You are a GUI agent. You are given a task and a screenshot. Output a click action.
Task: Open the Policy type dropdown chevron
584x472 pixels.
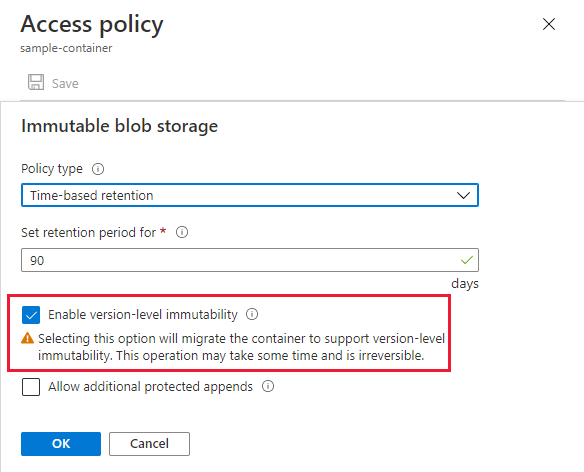point(463,195)
